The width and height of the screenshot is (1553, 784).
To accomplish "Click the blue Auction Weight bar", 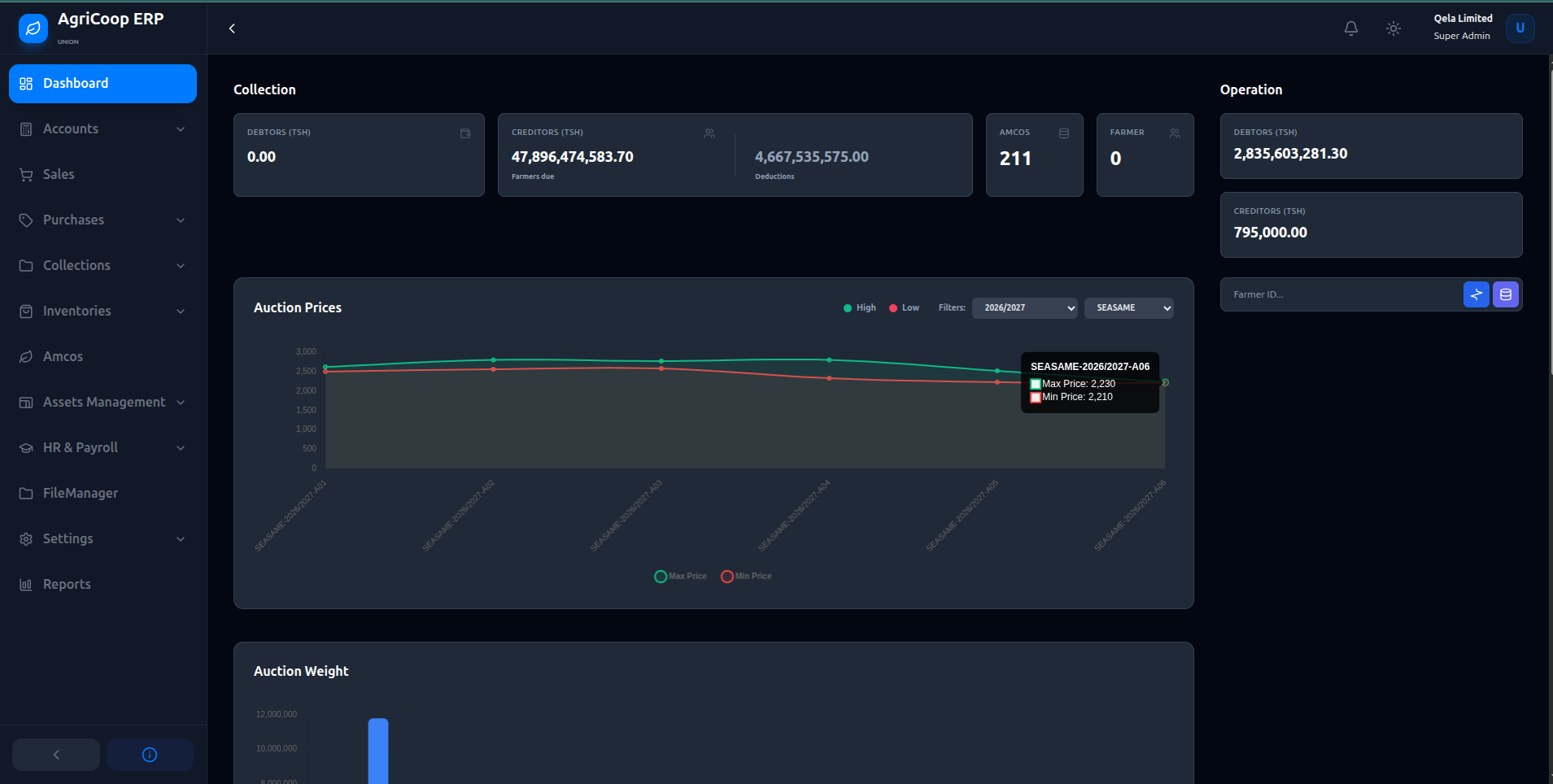I will 378,751.
